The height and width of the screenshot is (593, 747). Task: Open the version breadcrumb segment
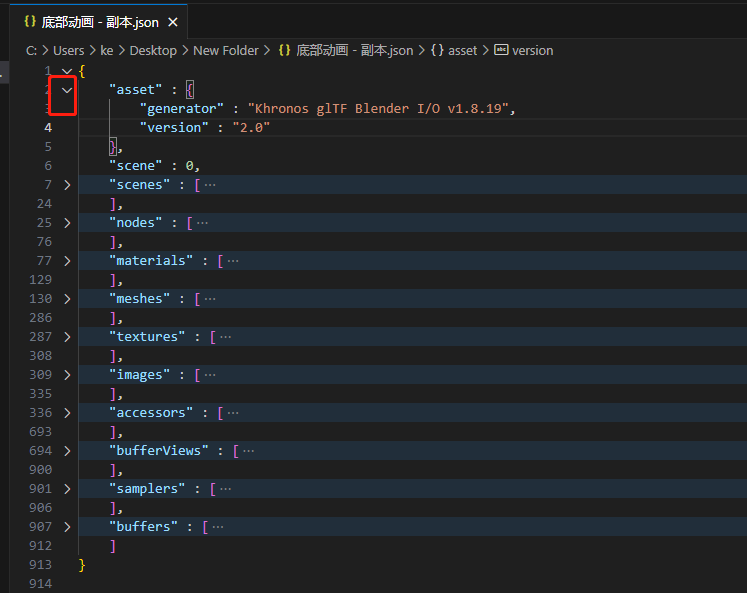[533, 50]
